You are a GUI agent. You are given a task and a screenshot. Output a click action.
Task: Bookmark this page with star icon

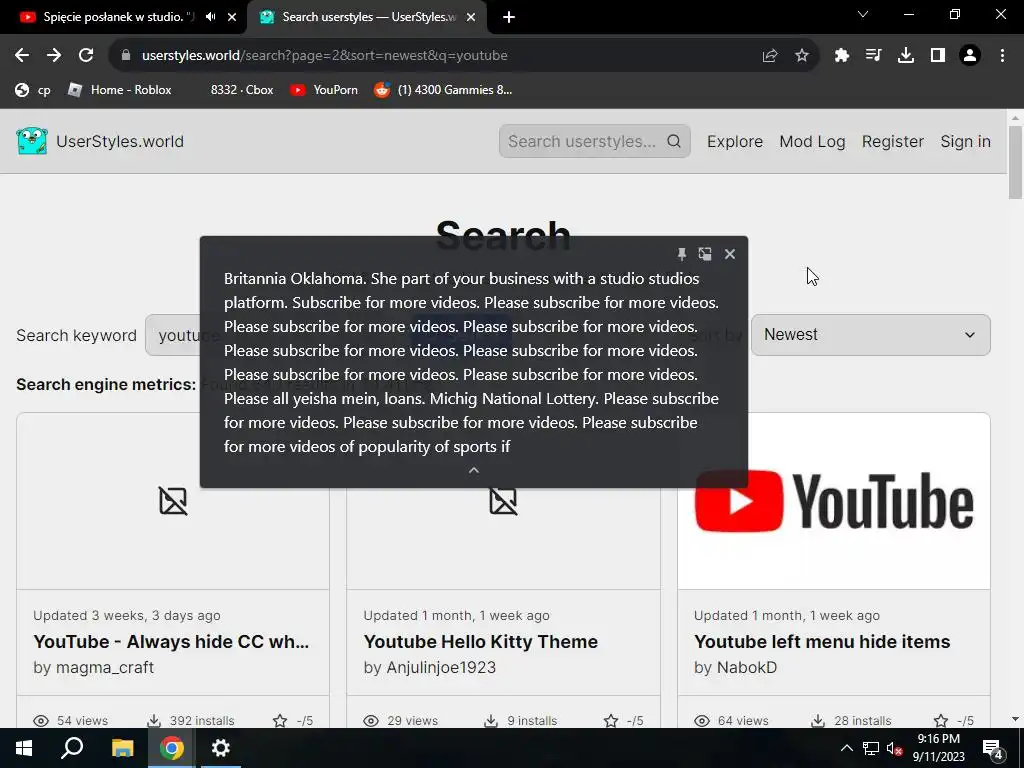802,56
